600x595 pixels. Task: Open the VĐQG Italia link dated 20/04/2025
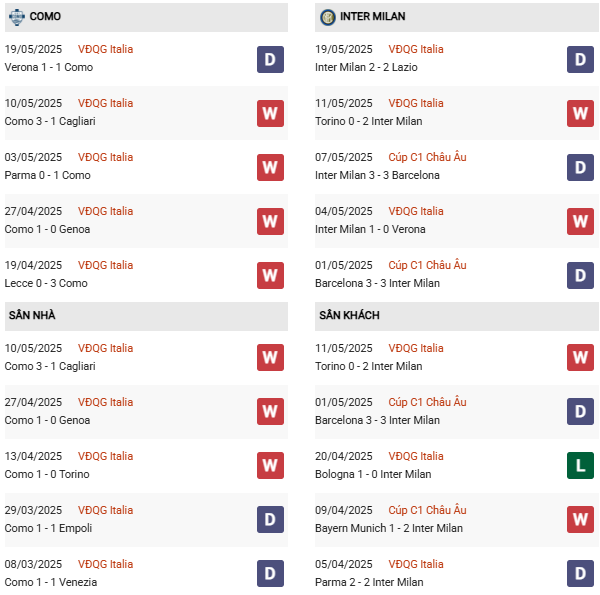pyautogui.click(x=416, y=456)
